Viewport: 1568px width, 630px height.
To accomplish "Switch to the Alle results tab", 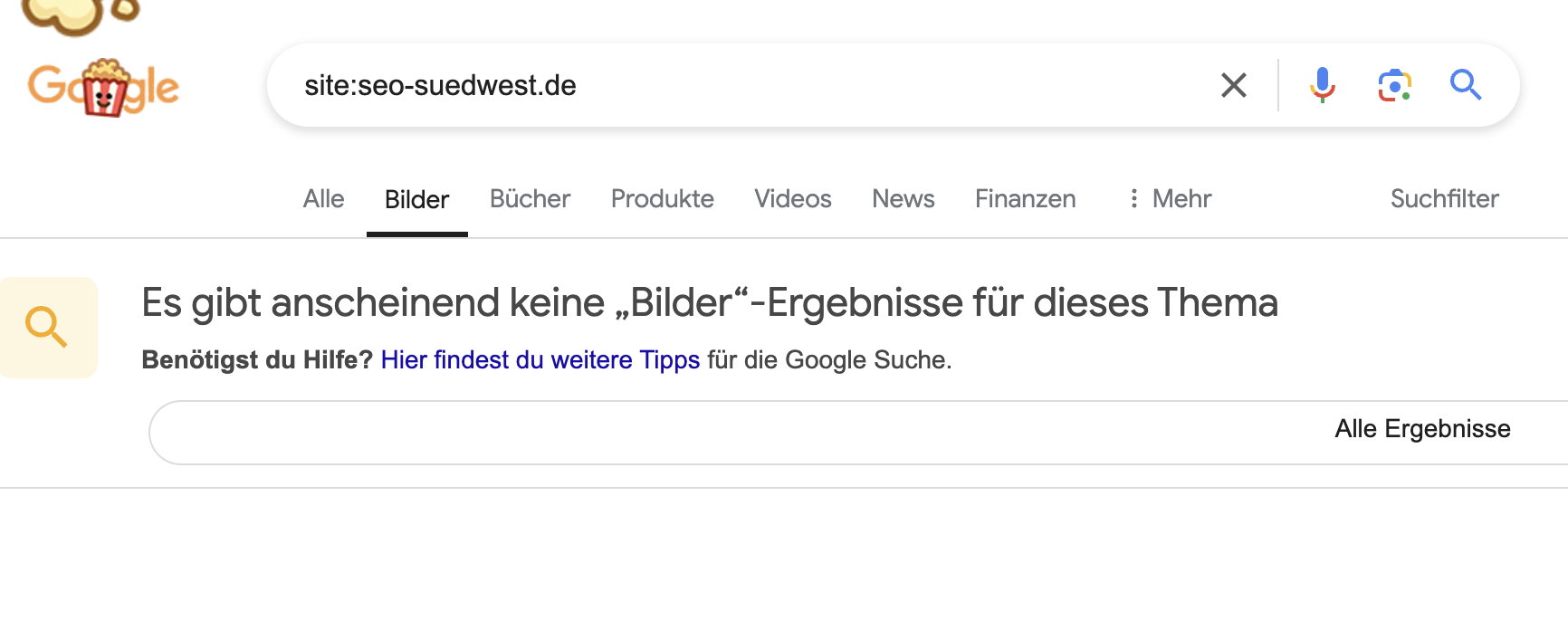I will [323, 198].
